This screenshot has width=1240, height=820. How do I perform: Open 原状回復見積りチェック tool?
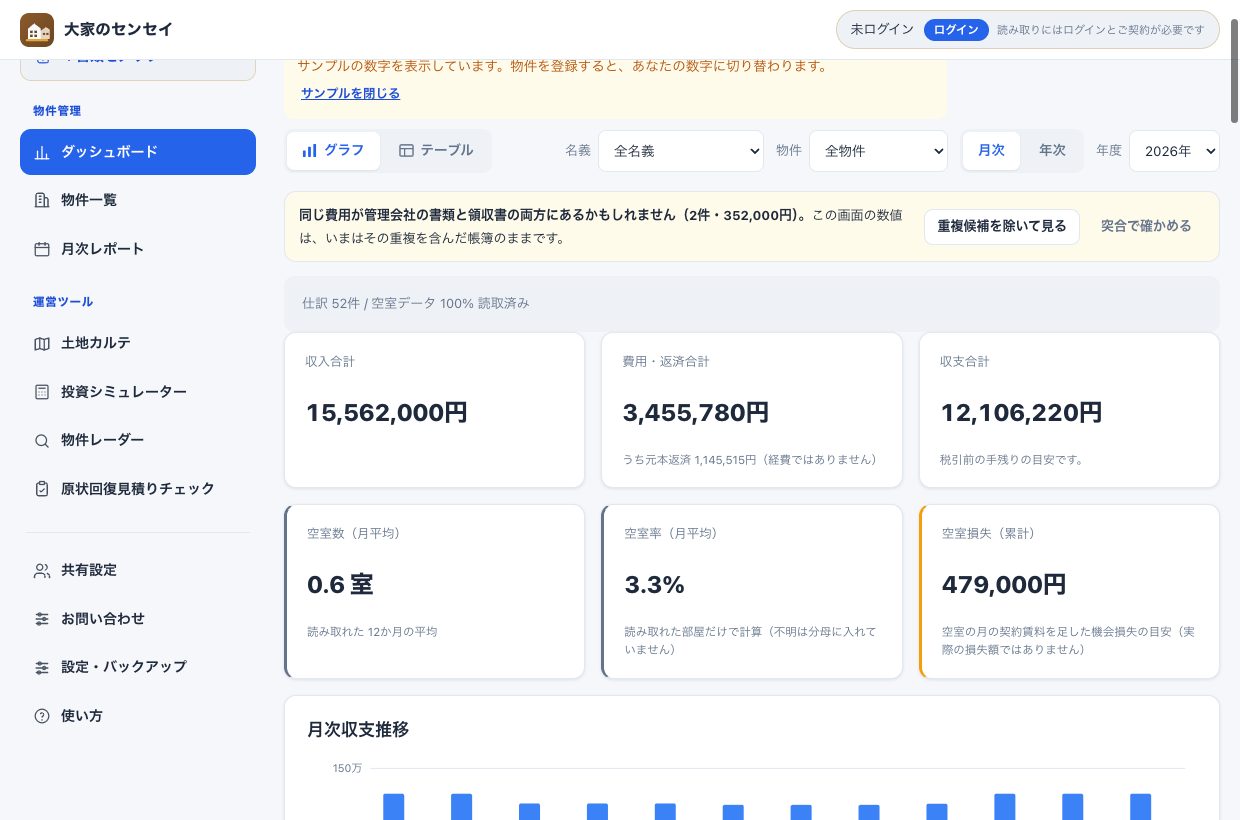coord(138,489)
